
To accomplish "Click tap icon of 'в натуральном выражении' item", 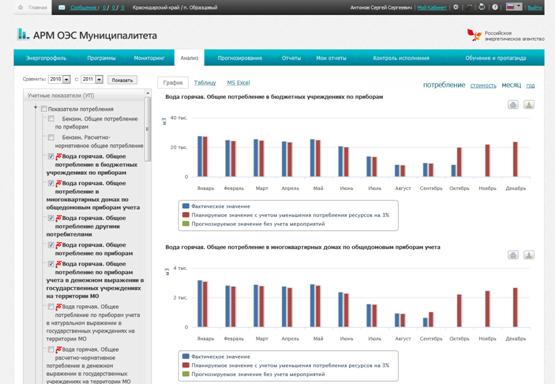I will coord(59,306).
